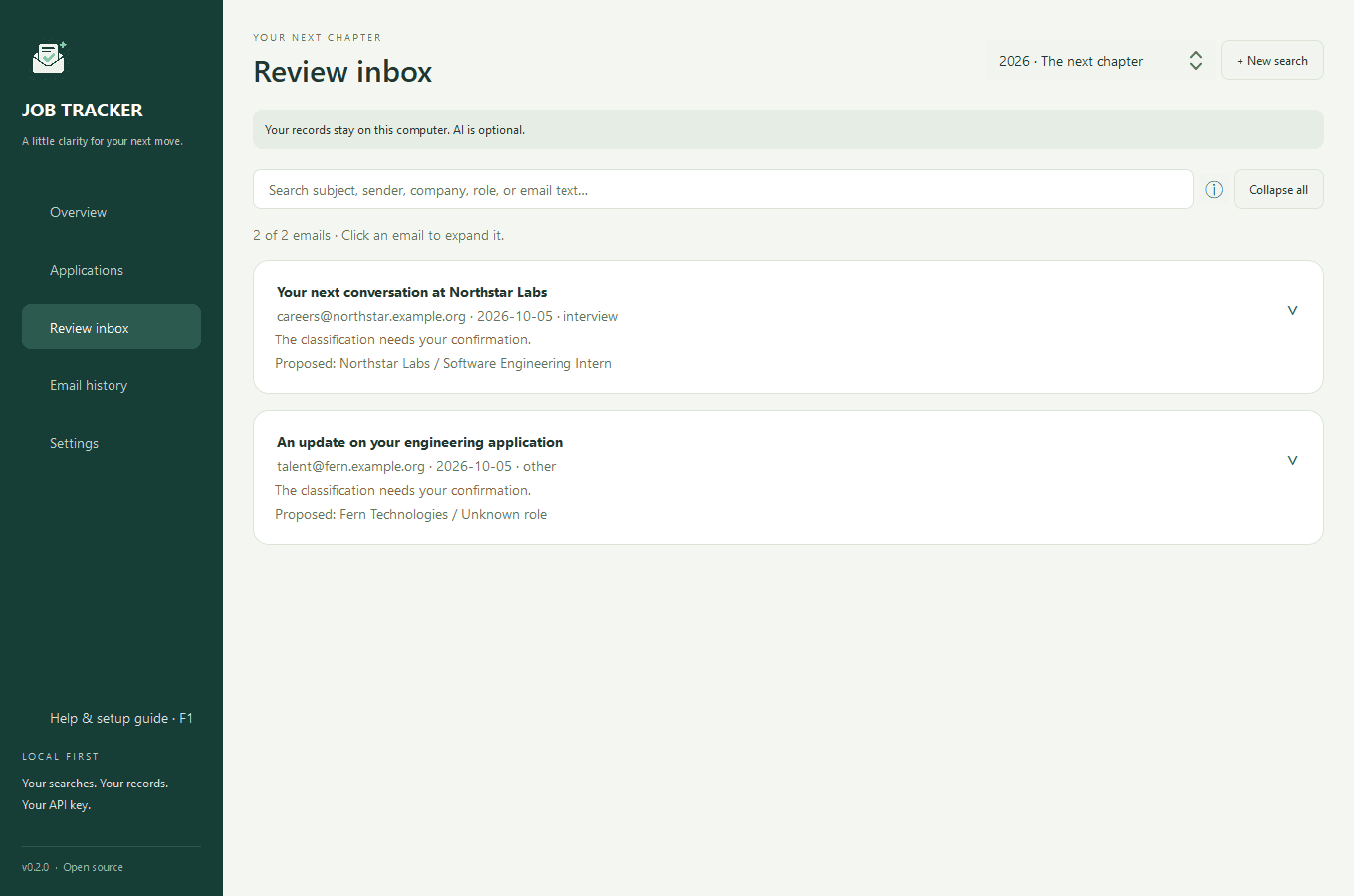1354x896 pixels.
Task: Click the '2 of 2 emails' count text
Action: 292,236
